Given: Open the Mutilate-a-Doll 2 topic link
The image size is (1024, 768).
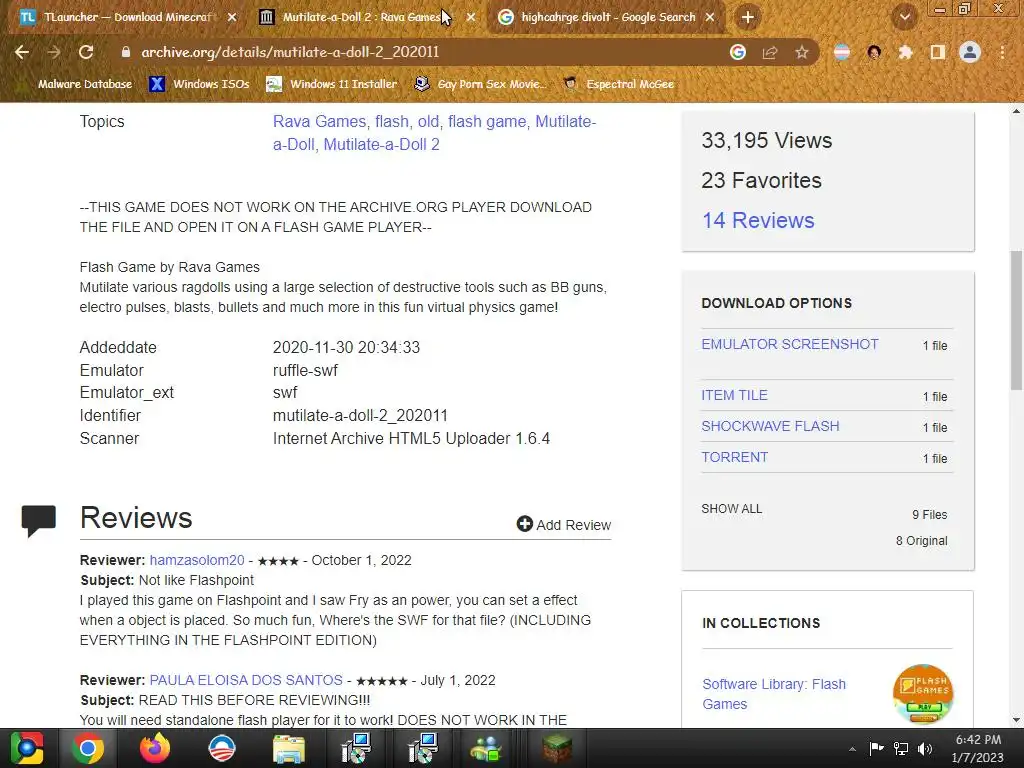Looking at the screenshot, I should click(x=381, y=144).
